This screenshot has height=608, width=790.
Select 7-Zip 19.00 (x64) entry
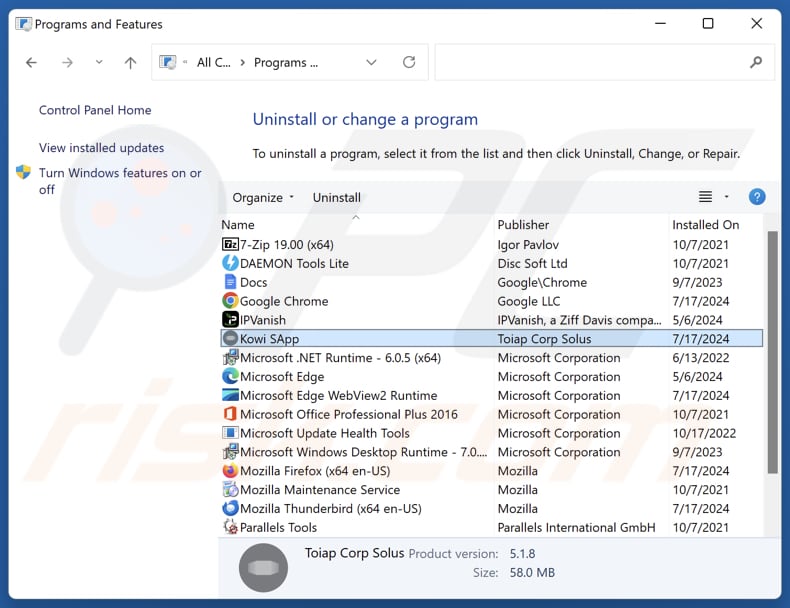click(492, 244)
